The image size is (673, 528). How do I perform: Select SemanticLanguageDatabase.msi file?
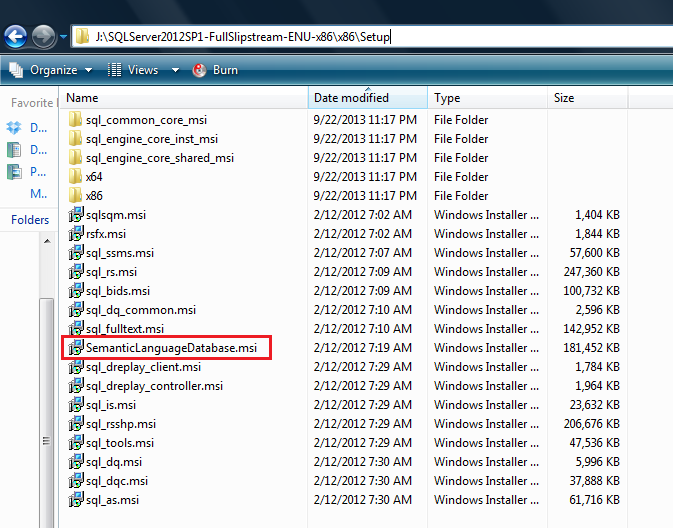click(x=171, y=348)
